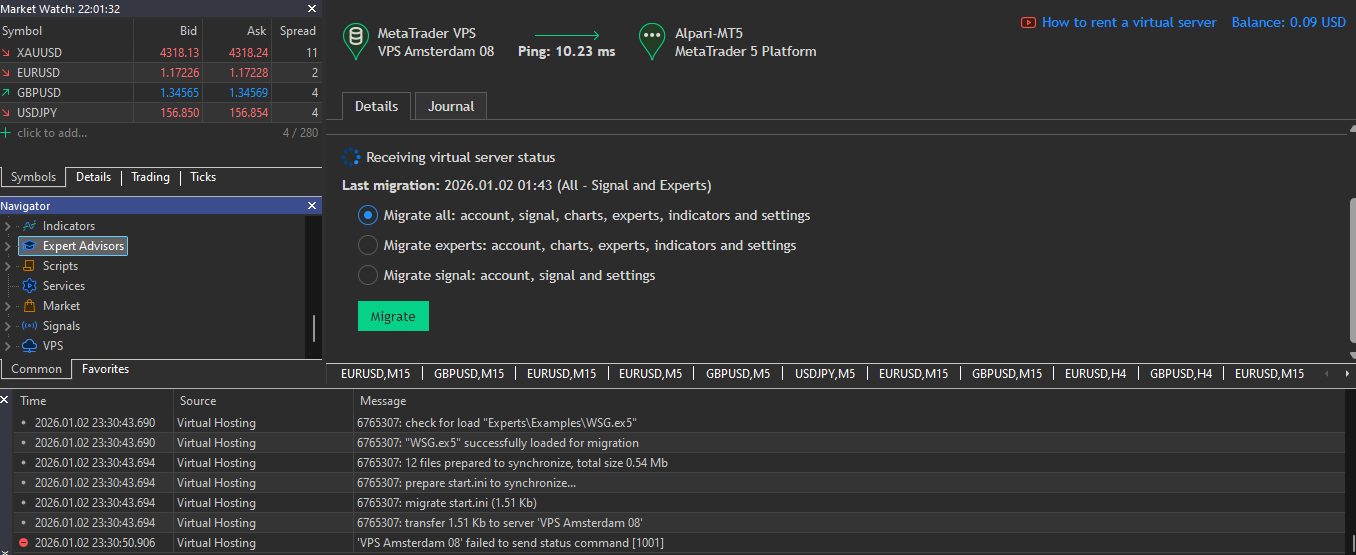Select USDJPY bid value 156.850
Image resolution: width=1356 pixels, height=555 pixels.
point(180,113)
